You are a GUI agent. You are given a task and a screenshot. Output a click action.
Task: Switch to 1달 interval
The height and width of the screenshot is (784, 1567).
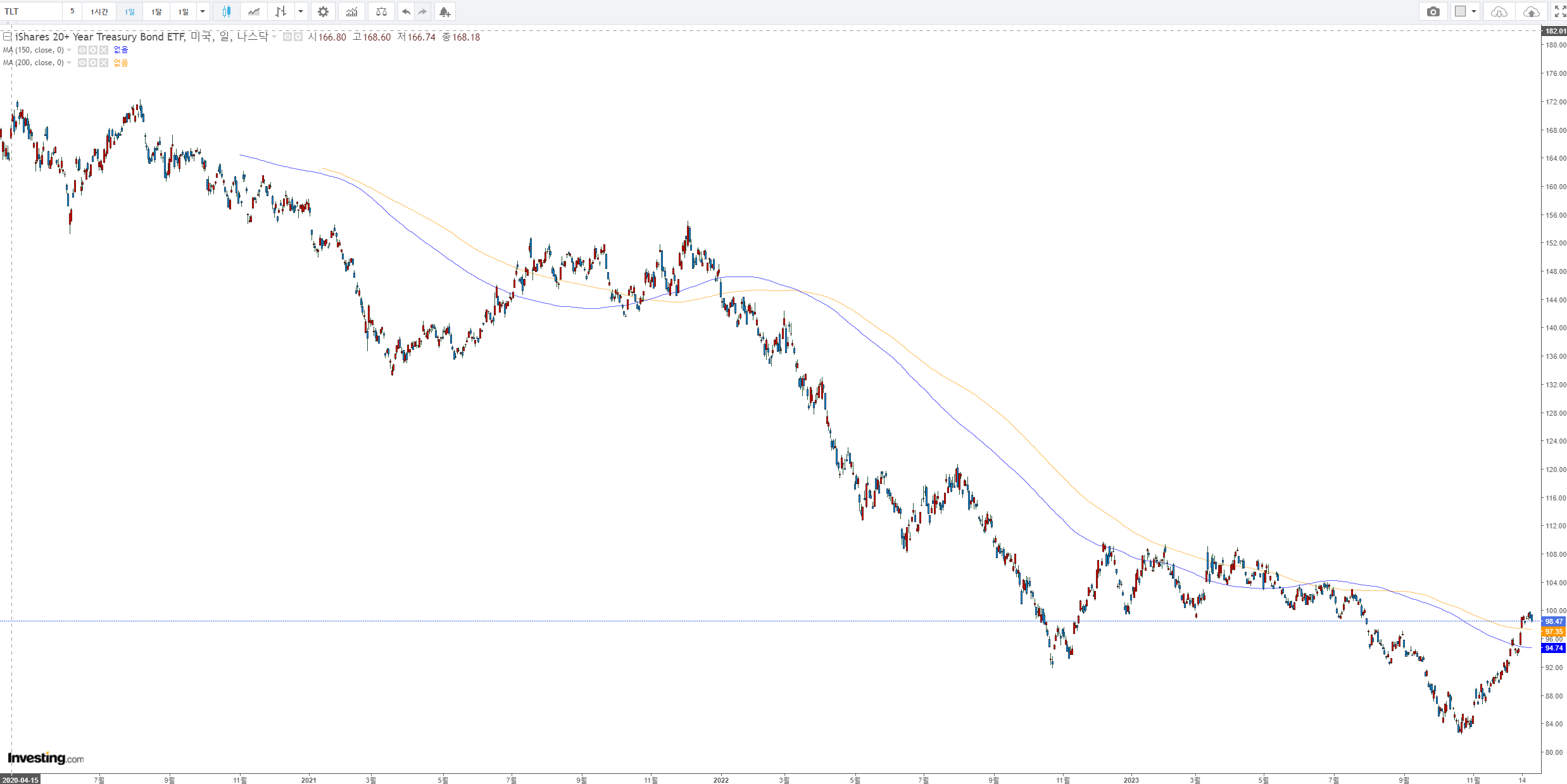[x=156, y=11]
